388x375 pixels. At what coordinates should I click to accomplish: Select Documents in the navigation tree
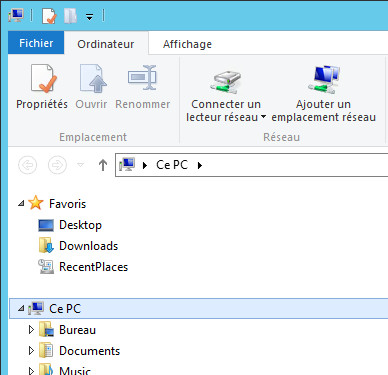click(89, 351)
